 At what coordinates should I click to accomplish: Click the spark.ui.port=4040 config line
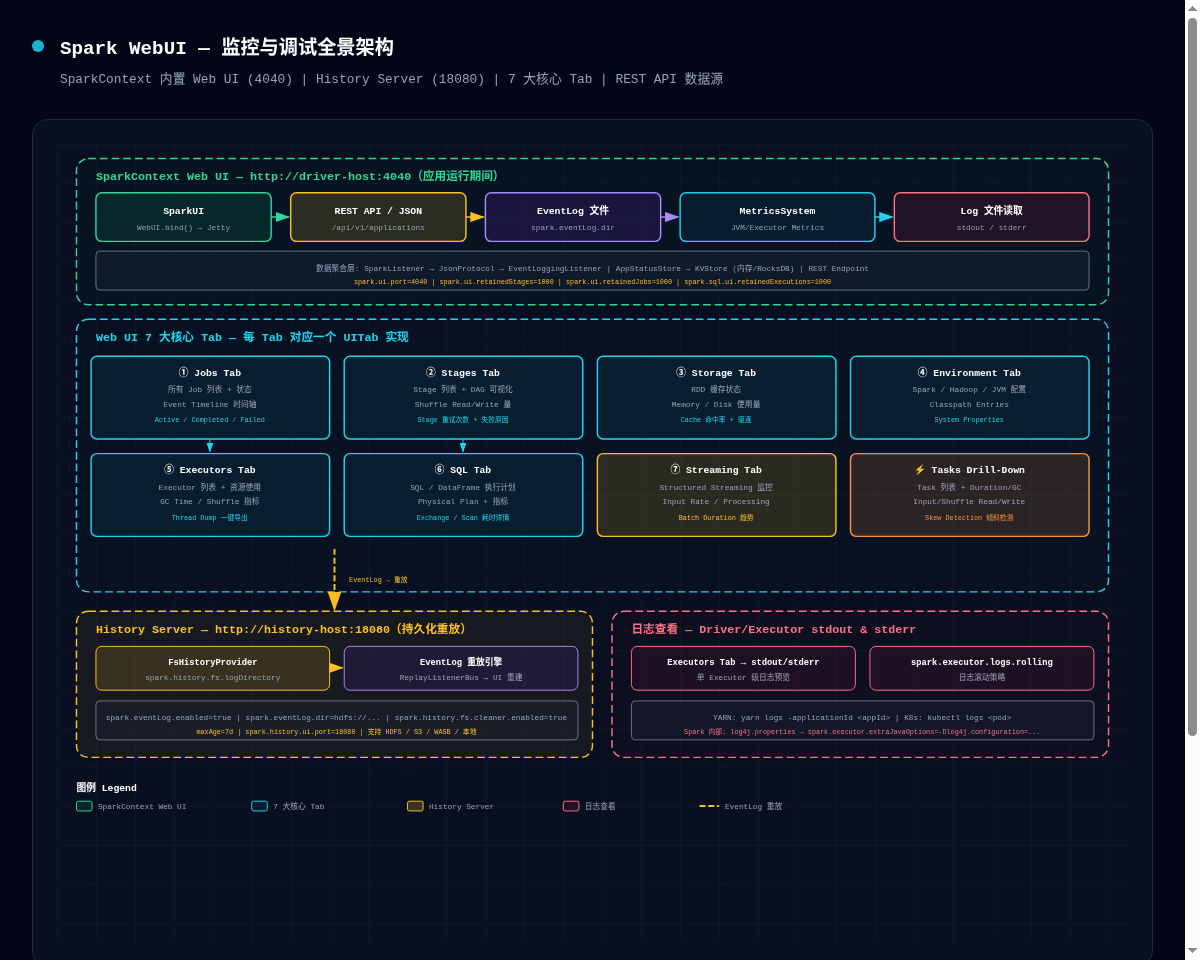[592, 282]
